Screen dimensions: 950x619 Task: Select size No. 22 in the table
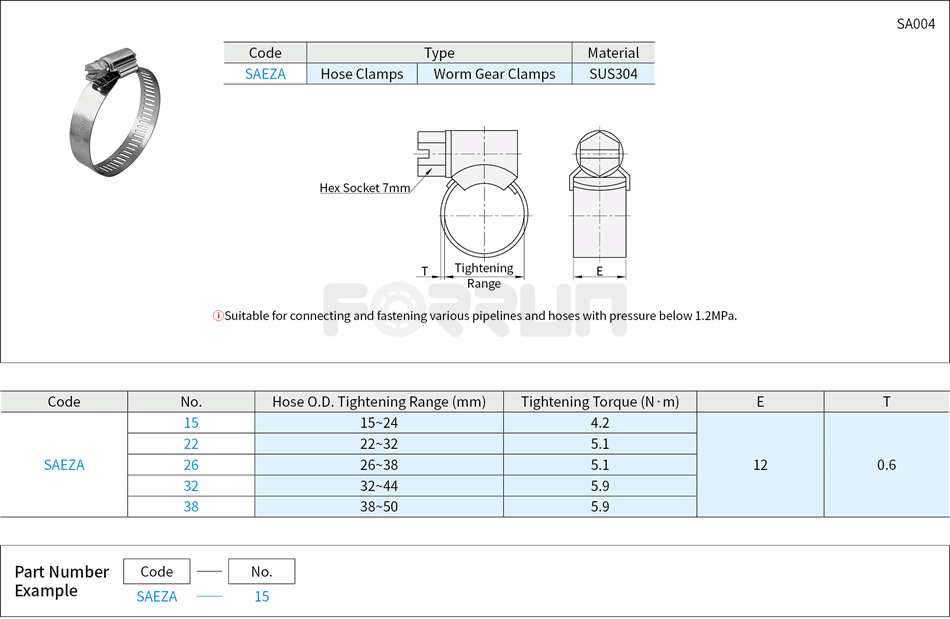[191, 444]
